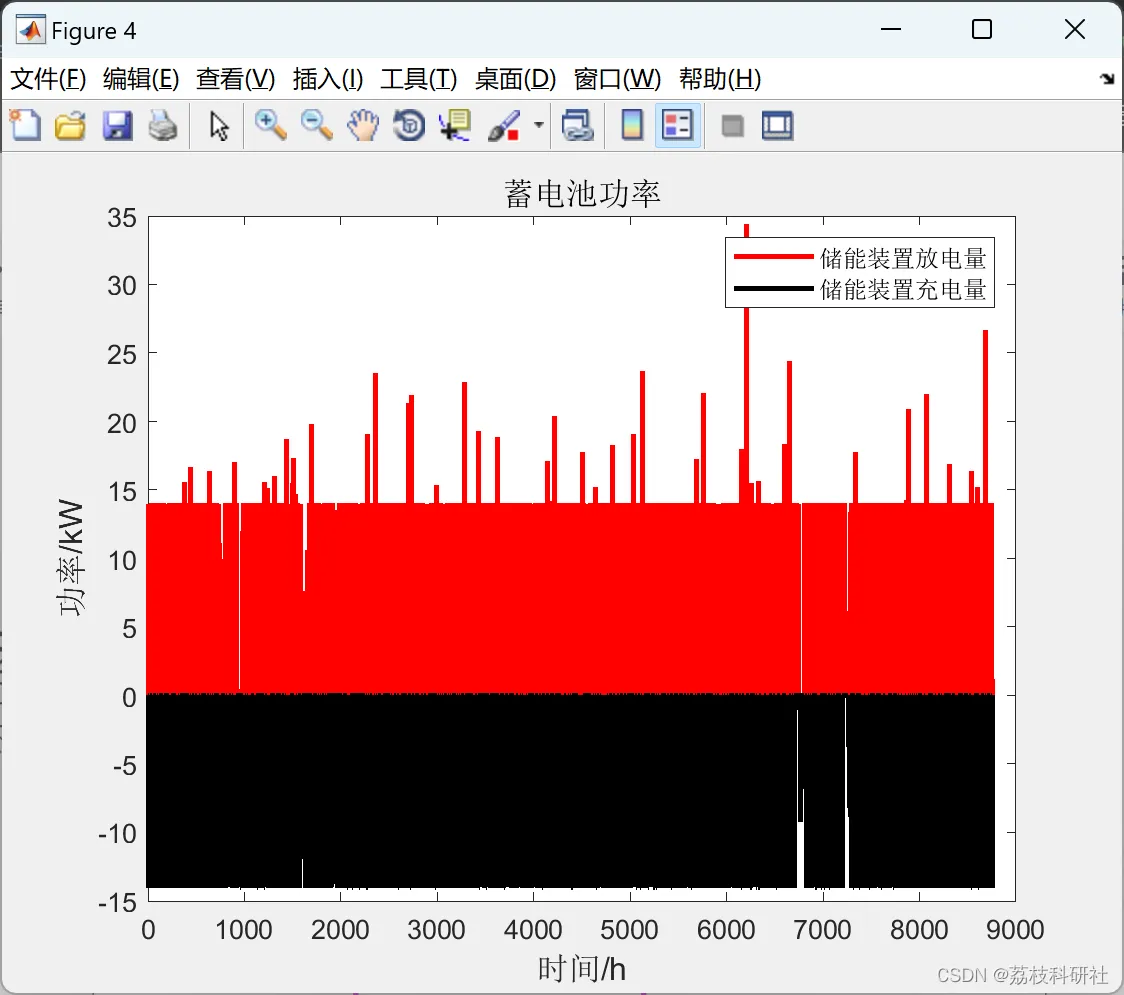Click the dock figure arrow in menu bar
This screenshot has height=995, width=1124.
click(1107, 79)
